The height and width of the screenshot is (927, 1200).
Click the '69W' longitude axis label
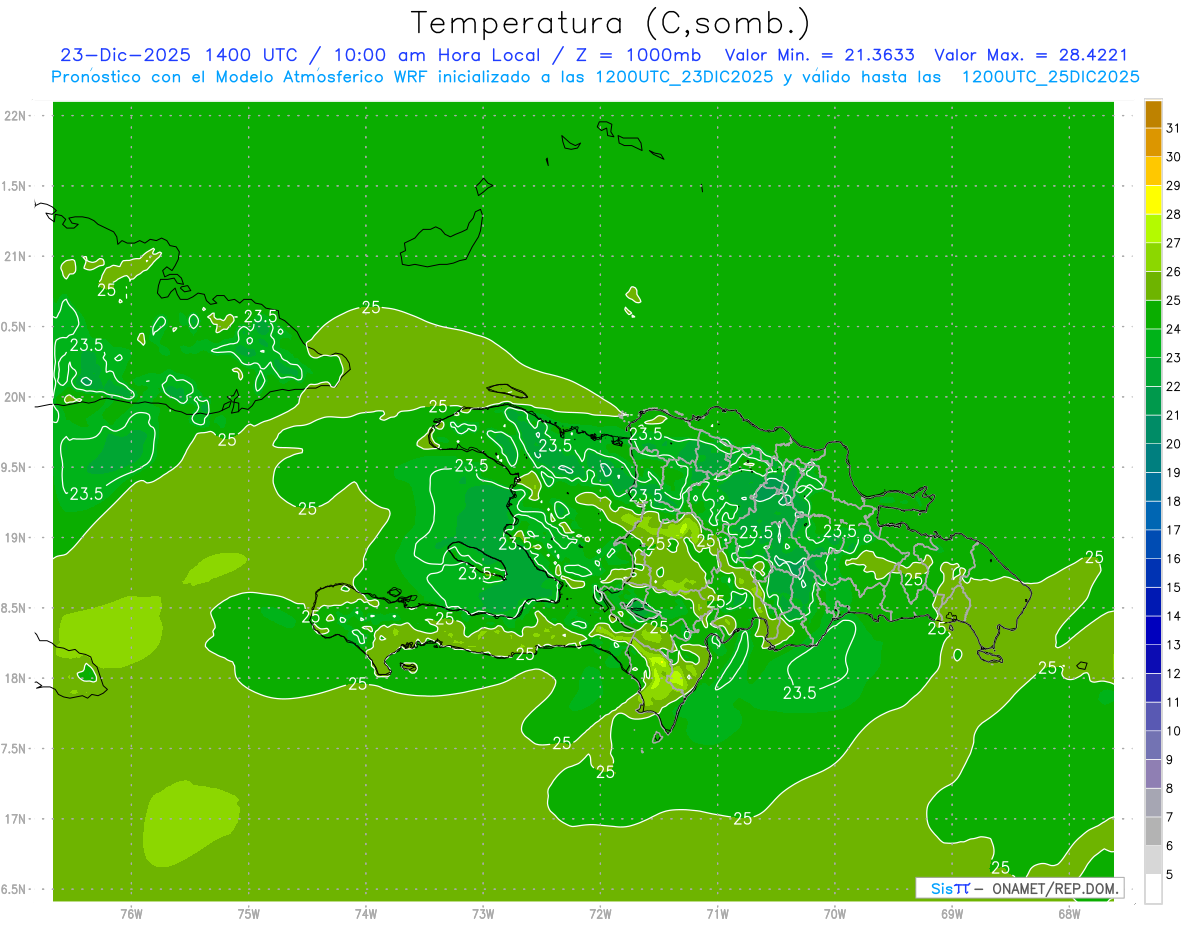click(x=953, y=914)
